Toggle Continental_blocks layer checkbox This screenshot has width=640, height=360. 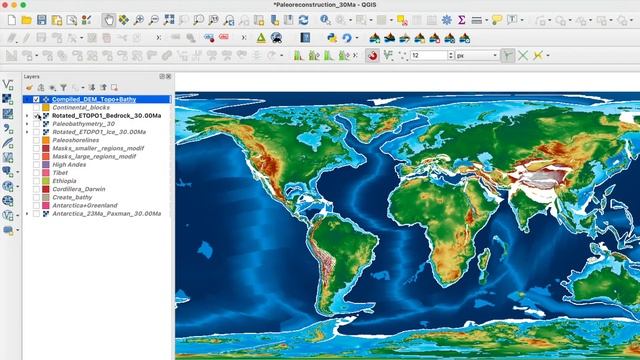(x=36, y=107)
